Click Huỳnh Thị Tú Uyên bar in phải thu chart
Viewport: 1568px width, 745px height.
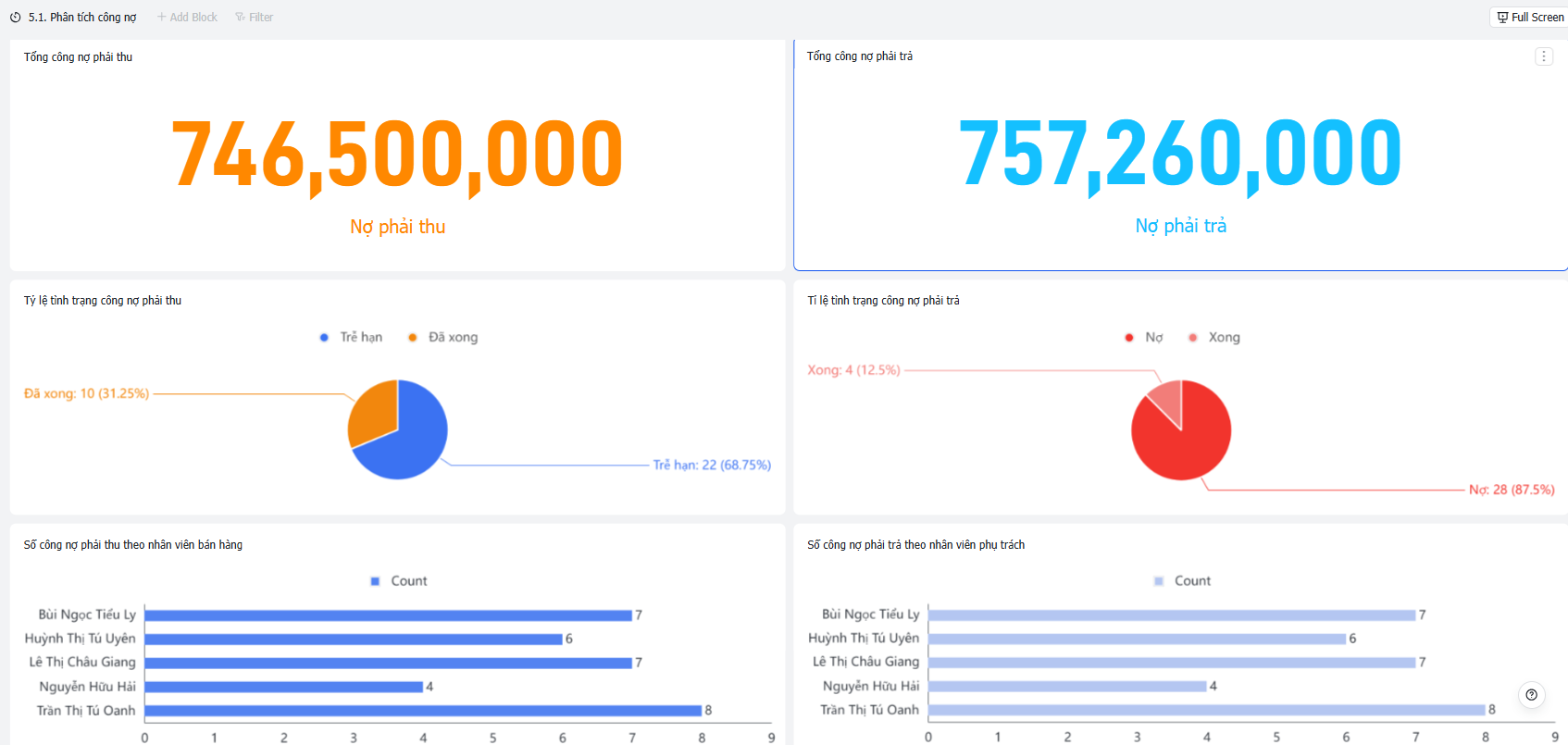[354, 639]
